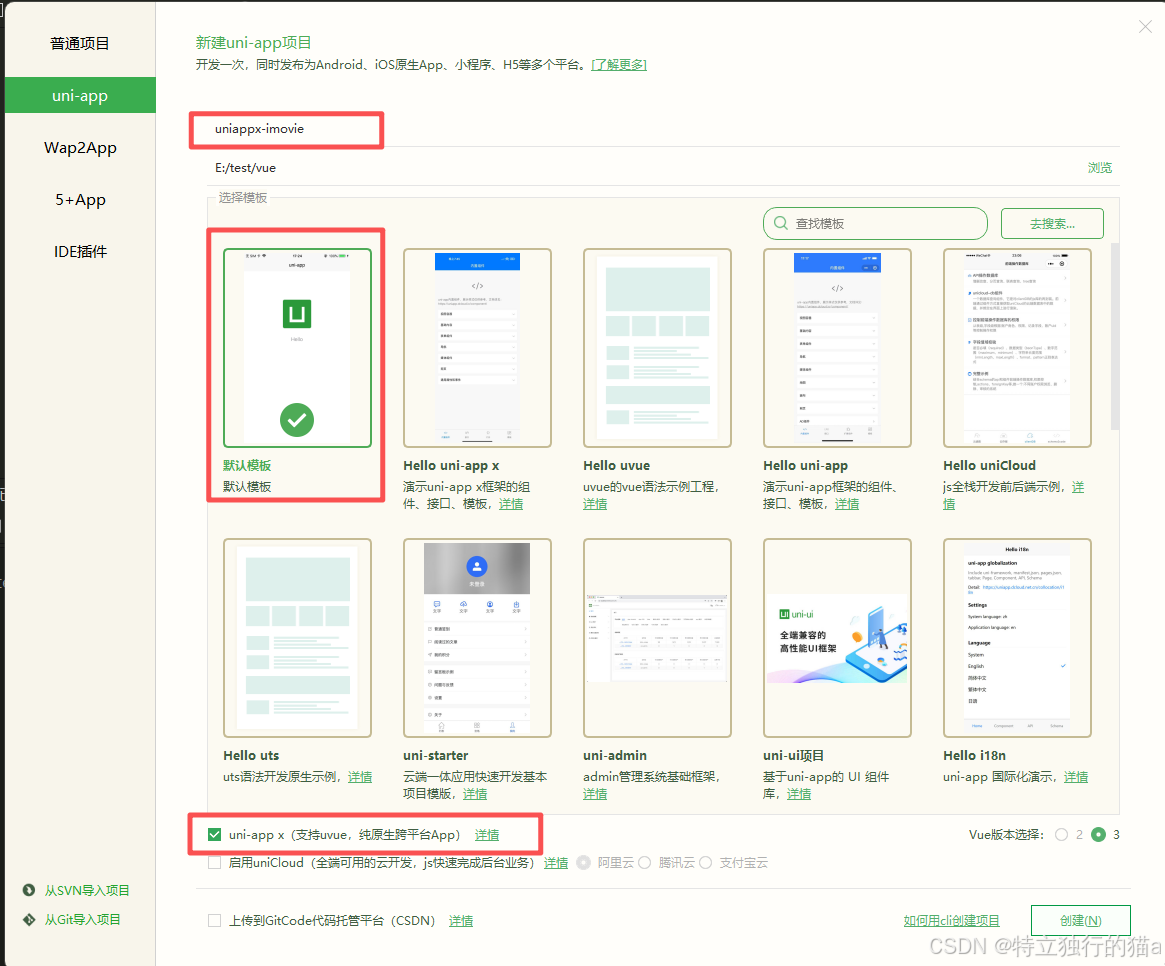Open 从Git导入项目 link
Image resolution: width=1165 pixels, height=966 pixels.
tap(82, 919)
